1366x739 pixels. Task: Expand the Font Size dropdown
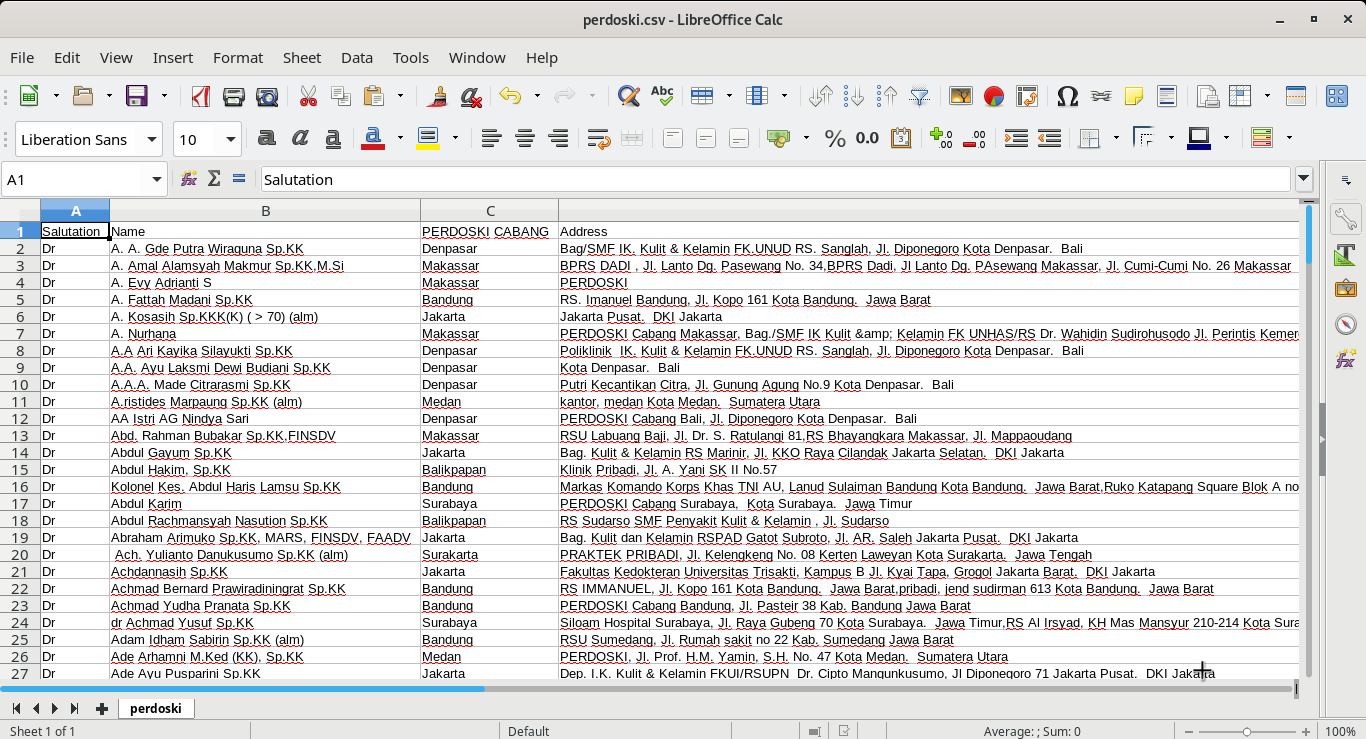coord(232,139)
